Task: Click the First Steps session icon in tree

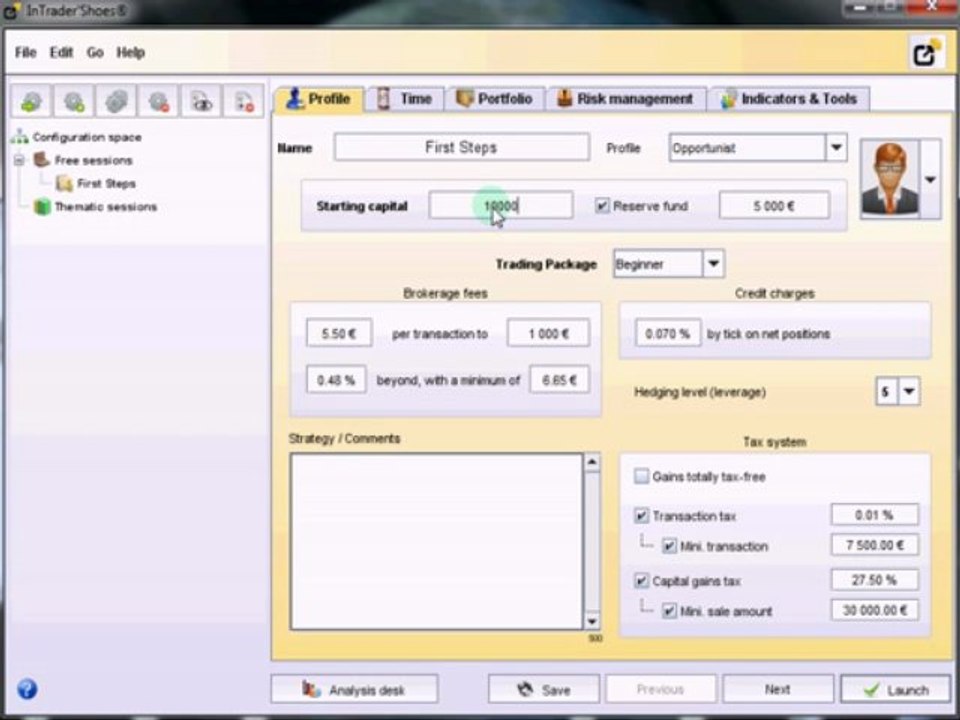Action: [x=64, y=183]
